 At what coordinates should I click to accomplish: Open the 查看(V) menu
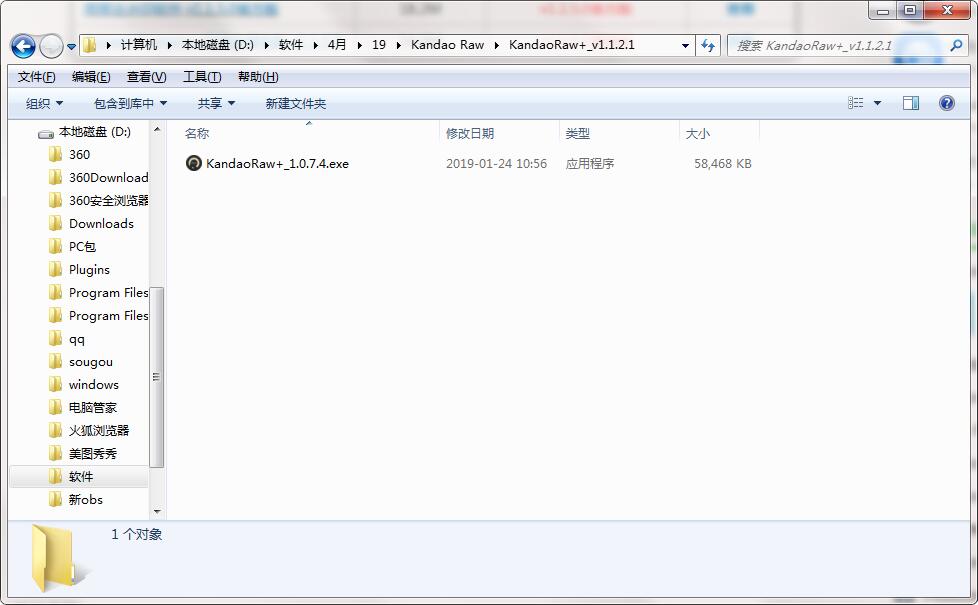click(x=147, y=77)
